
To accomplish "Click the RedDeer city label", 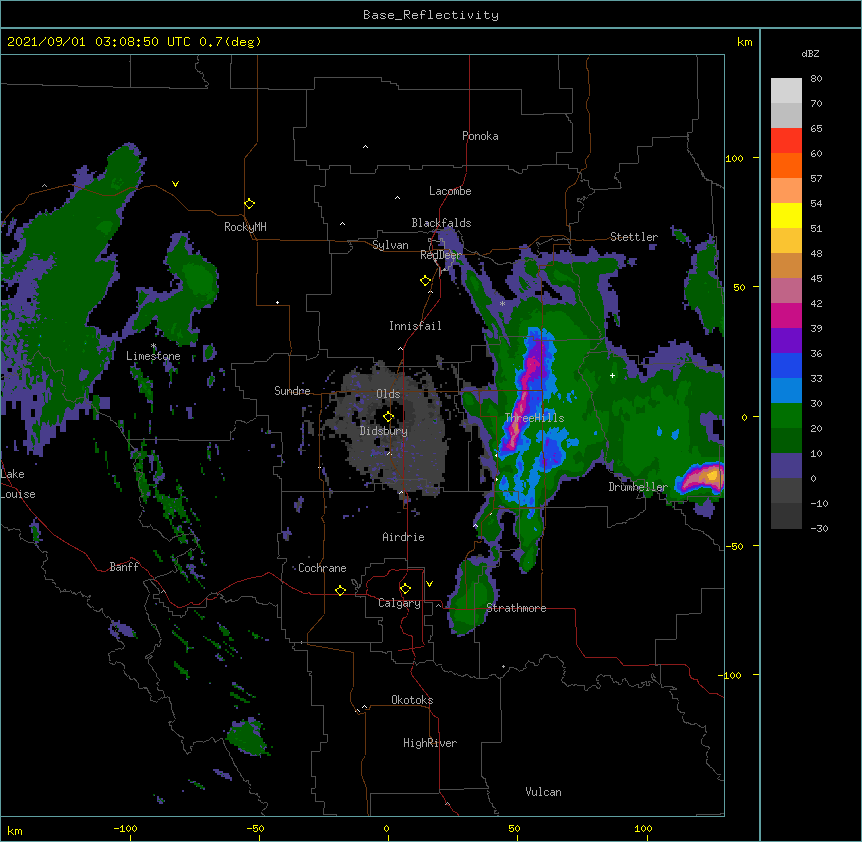I will [441, 255].
